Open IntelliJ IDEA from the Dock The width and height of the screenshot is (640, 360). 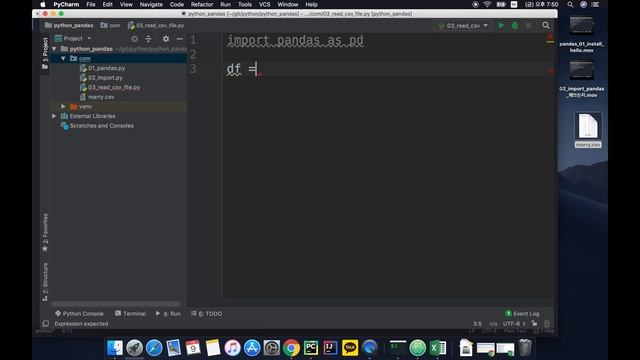tap(330, 348)
